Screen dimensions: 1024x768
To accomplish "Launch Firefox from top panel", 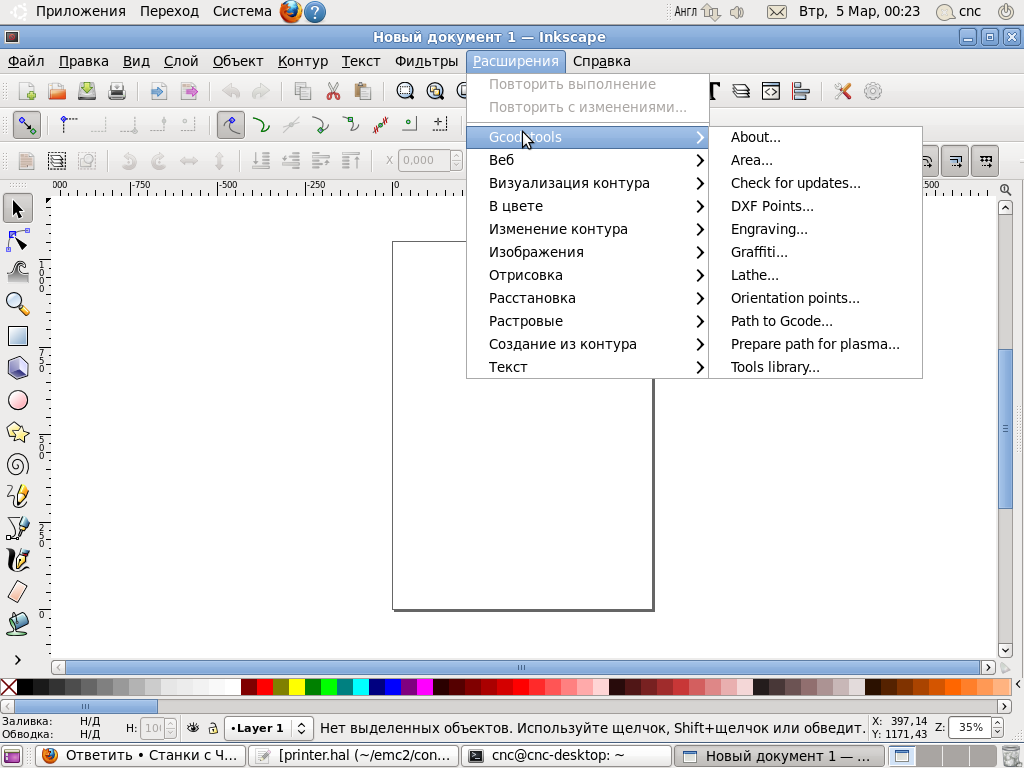I will [291, 12].
